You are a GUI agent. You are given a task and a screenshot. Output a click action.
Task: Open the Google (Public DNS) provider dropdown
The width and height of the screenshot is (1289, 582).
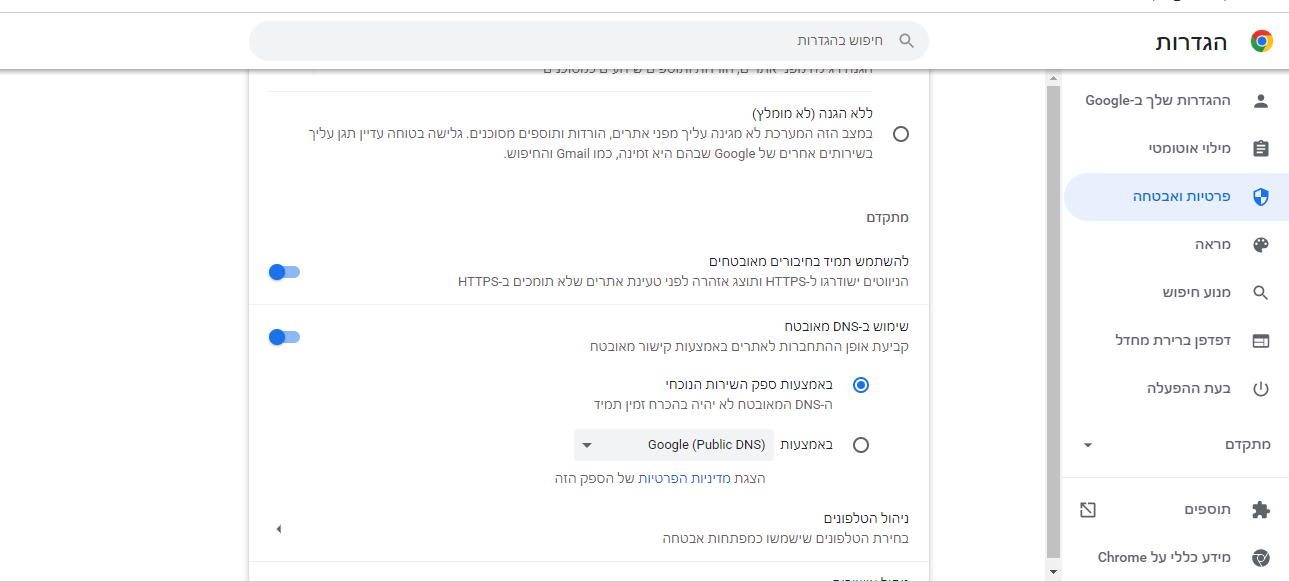[673, 445]
